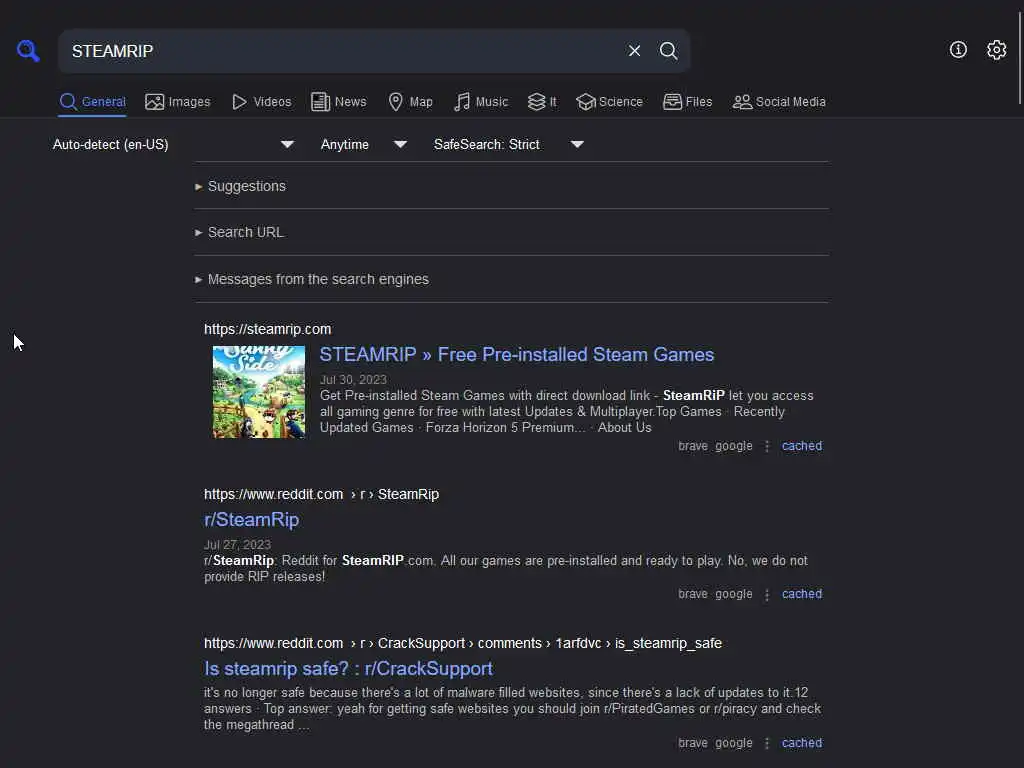Expand the Search URL section

coord(239,232)
